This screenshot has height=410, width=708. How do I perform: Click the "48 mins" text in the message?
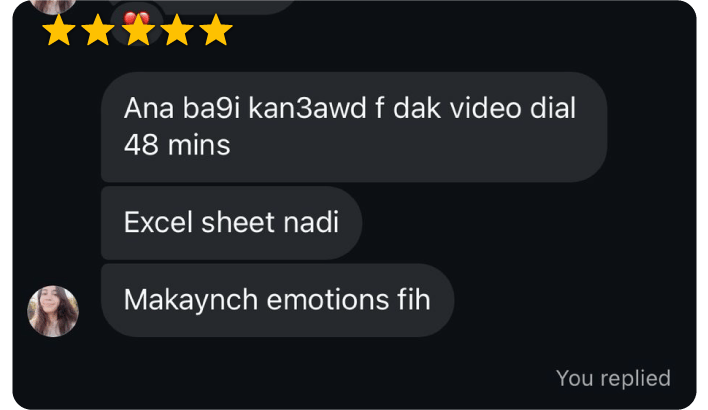click(x=177, y=145)
